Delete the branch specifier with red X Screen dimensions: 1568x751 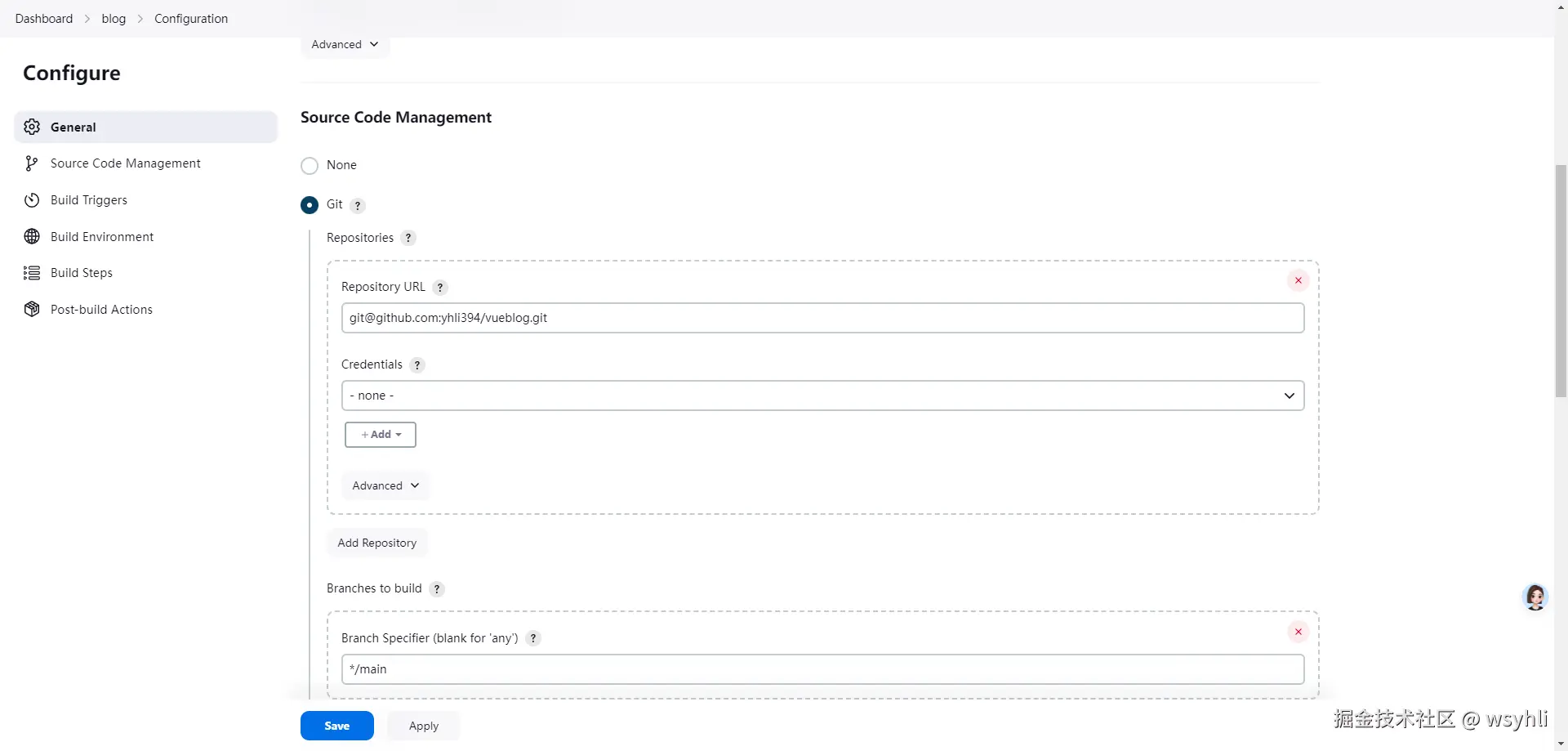click(1298, 632)
